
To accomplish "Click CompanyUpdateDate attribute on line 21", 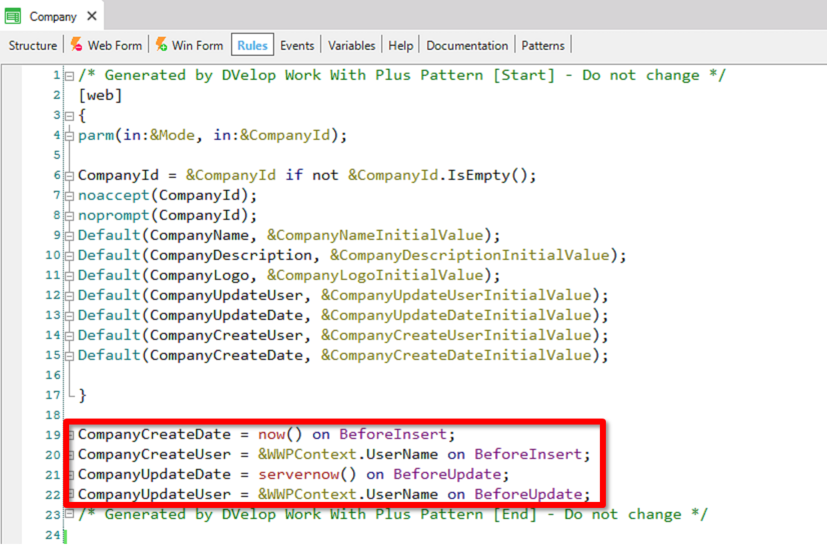I will point(155,474).
